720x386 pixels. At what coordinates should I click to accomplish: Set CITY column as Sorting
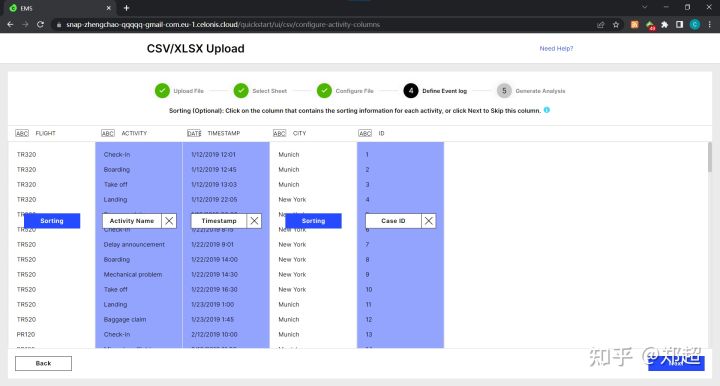(313, 221)
